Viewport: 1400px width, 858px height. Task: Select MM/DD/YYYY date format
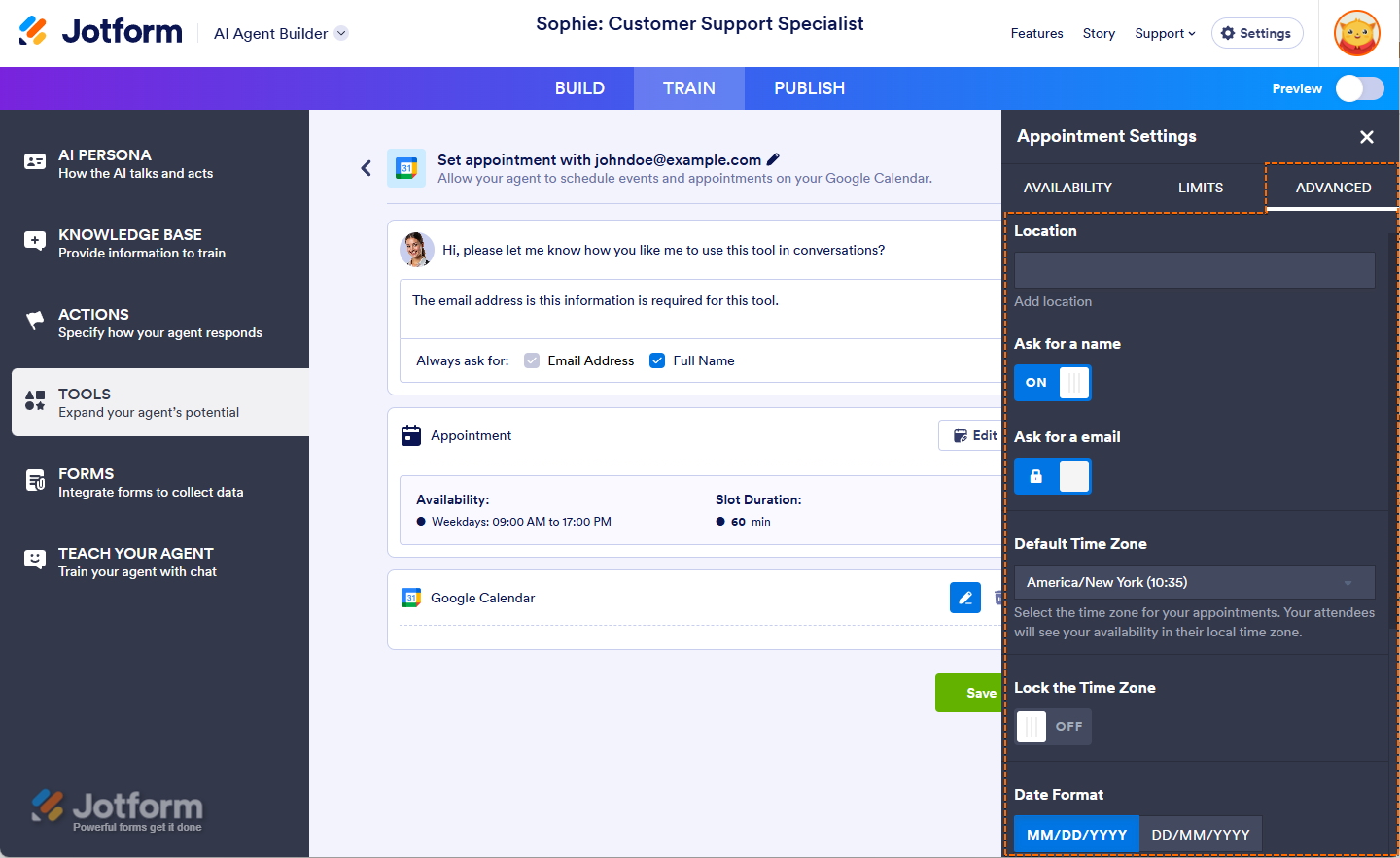[1076, 835]
